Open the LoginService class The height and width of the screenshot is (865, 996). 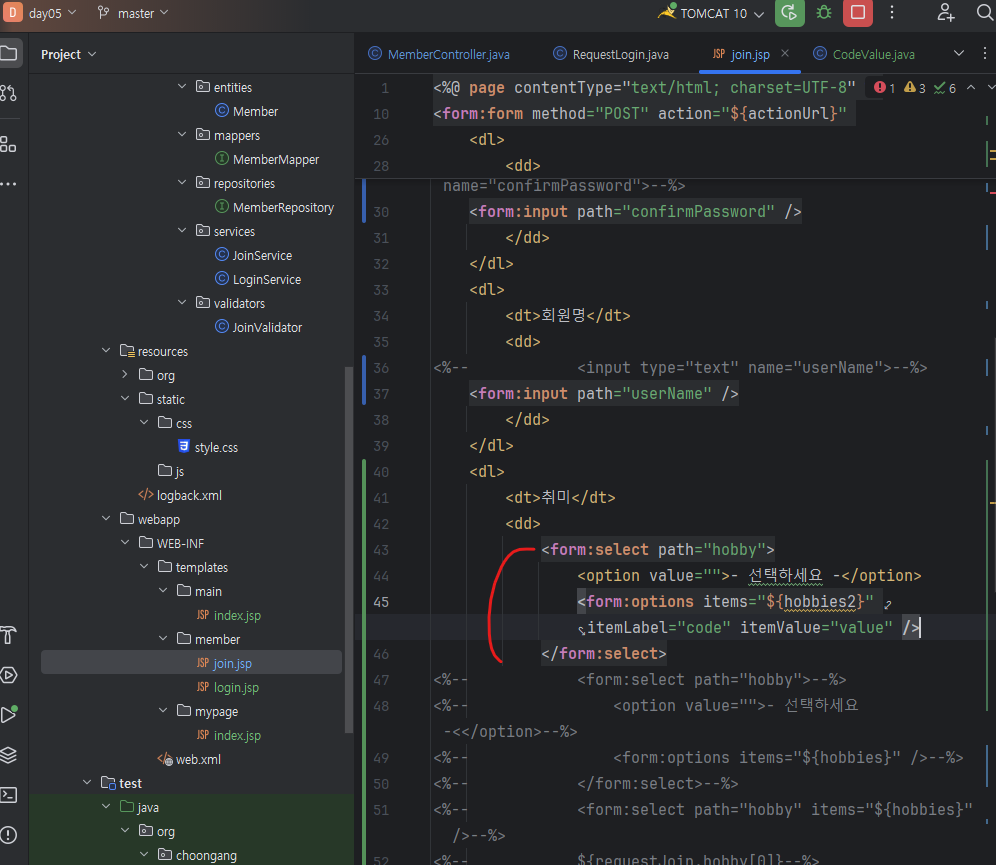tap(258, 279)
